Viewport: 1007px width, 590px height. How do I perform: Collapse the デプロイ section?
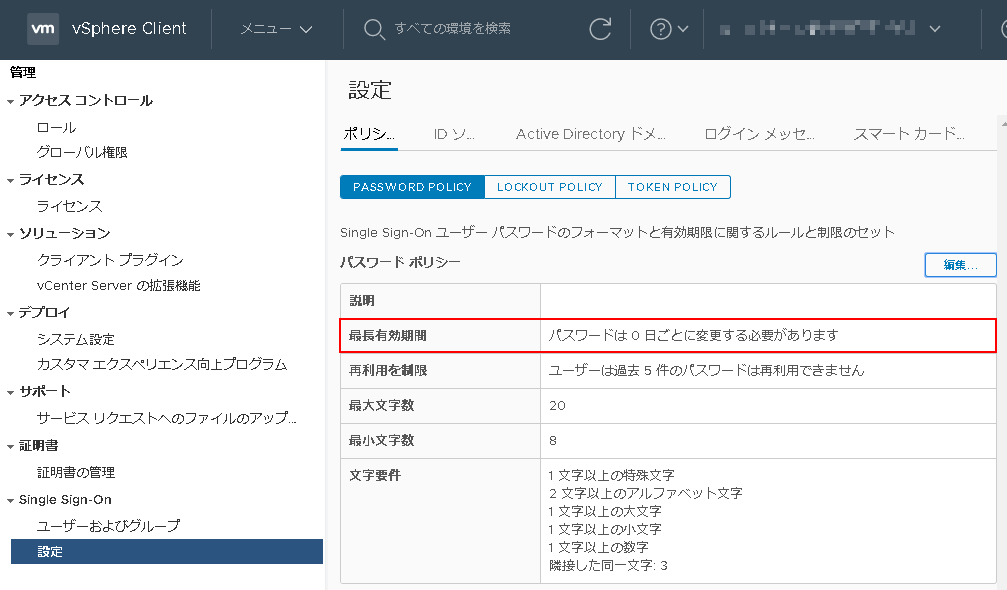(10, 313)
